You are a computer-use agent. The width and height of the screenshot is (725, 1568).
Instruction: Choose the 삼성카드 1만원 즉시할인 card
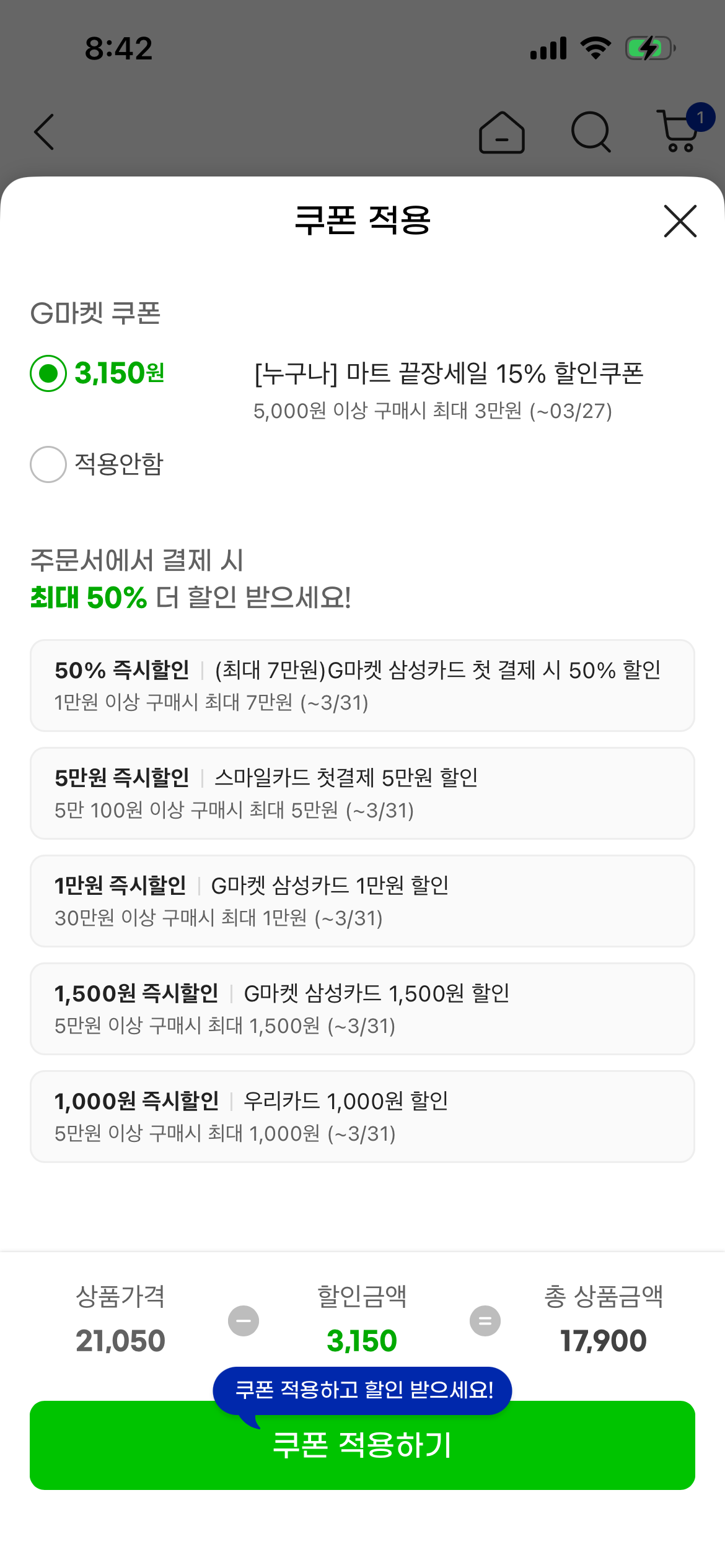click(362, 901)
